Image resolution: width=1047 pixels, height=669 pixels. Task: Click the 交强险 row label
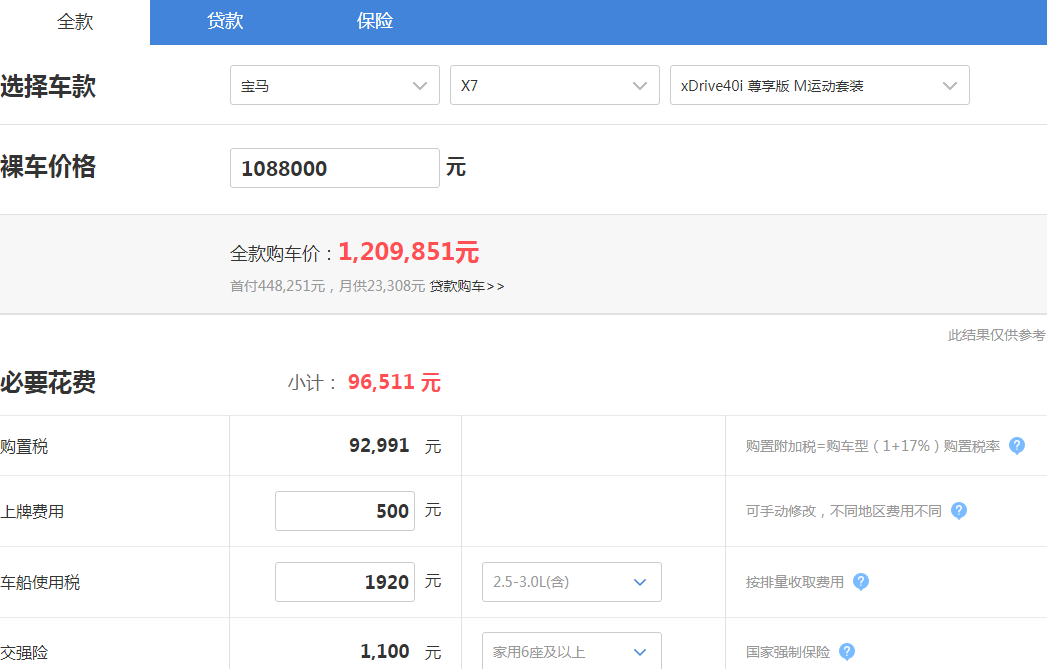coord(24,652)
